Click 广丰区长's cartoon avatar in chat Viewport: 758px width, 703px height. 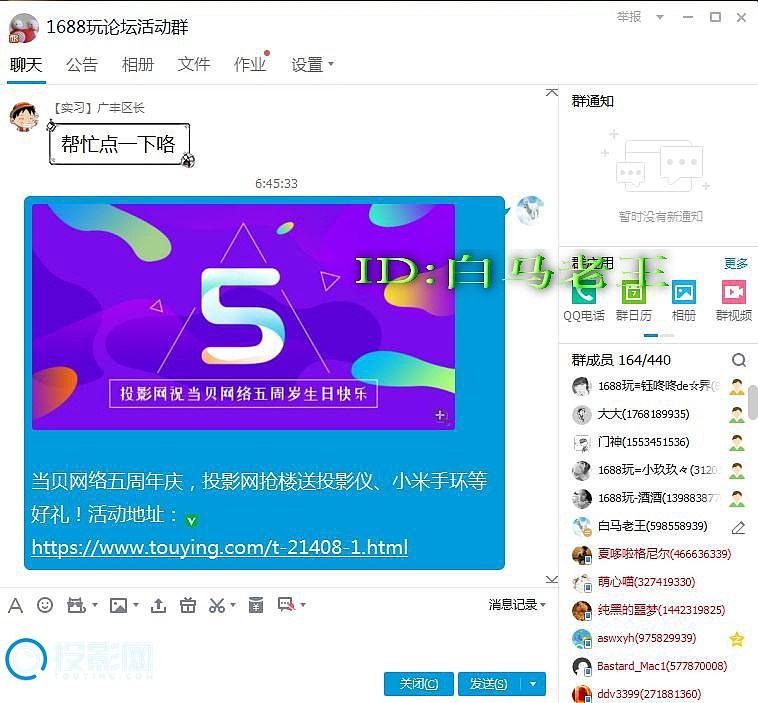click(x=23, y=117)
